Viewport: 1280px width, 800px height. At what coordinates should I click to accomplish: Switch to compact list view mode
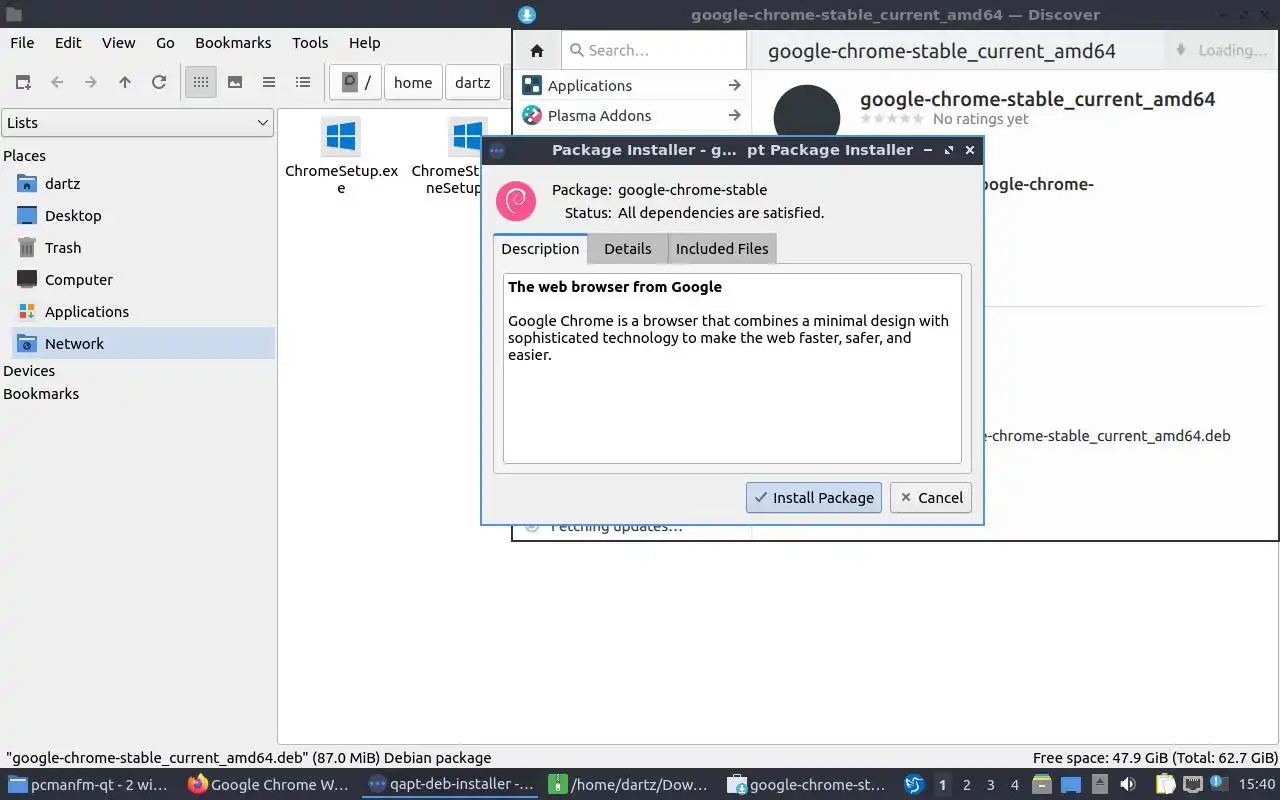coord(269,82)
